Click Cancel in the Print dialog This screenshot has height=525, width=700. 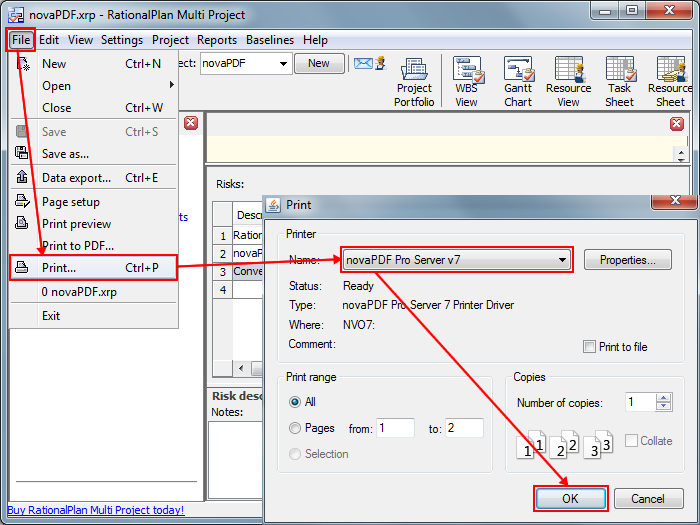tap(648, 498)
